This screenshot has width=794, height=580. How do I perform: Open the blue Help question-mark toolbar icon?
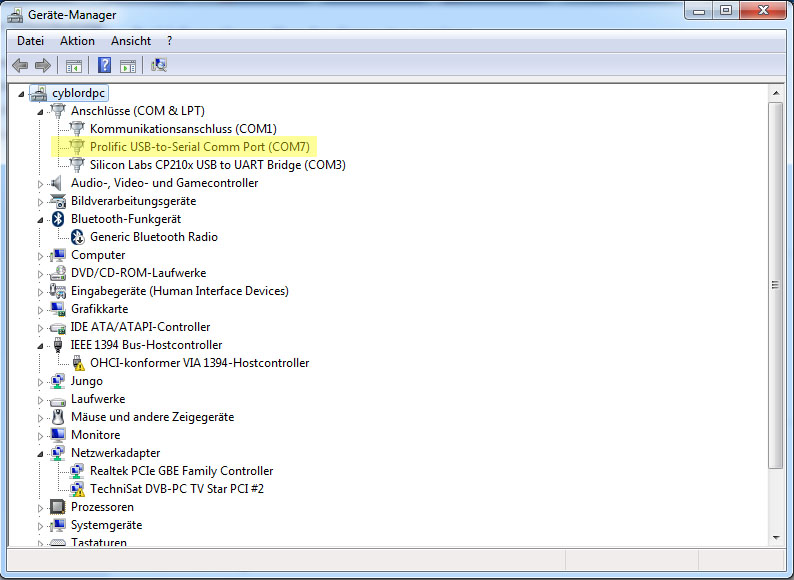point(104,65)
